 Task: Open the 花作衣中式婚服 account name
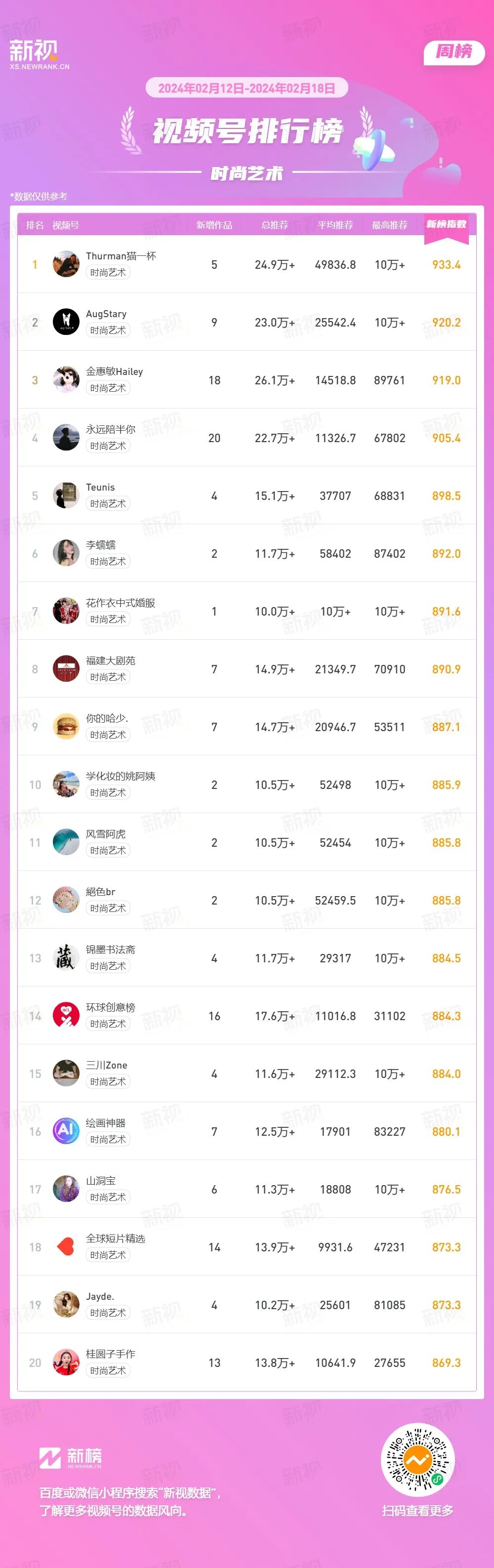coord(121,603)
